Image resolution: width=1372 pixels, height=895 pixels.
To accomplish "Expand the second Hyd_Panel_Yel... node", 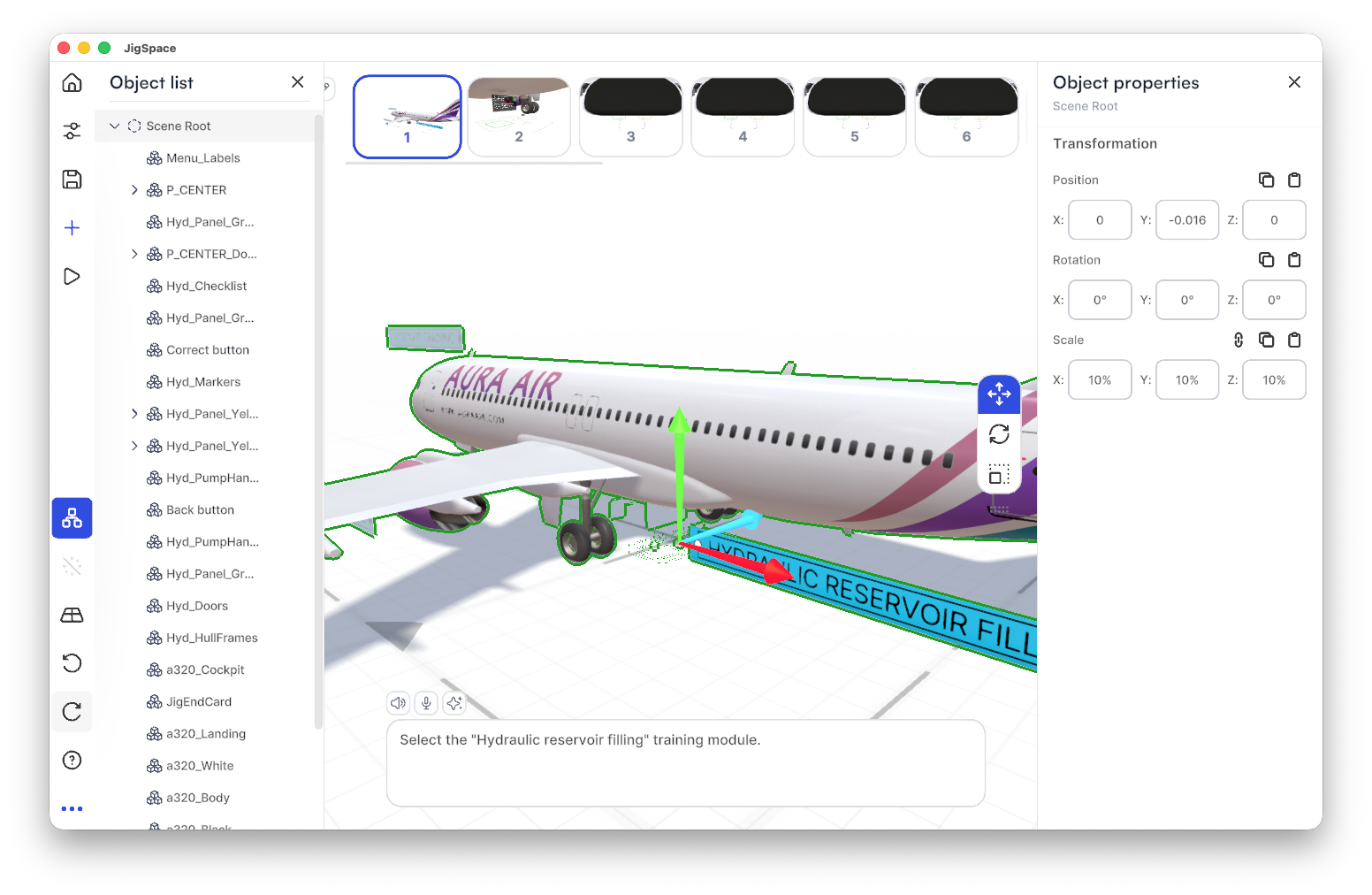I will coord(134,446).
